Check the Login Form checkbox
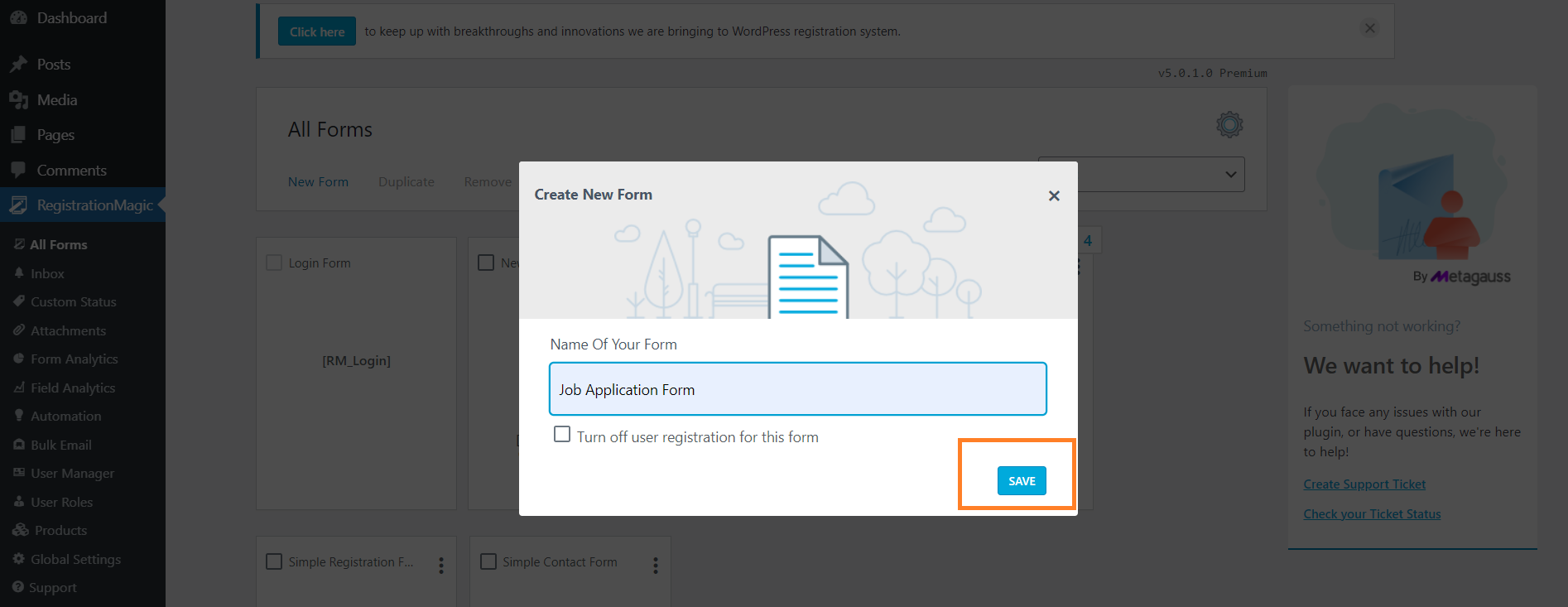Image resolution: width=1568 pixels, height=607 pixels. coord(274,263)
